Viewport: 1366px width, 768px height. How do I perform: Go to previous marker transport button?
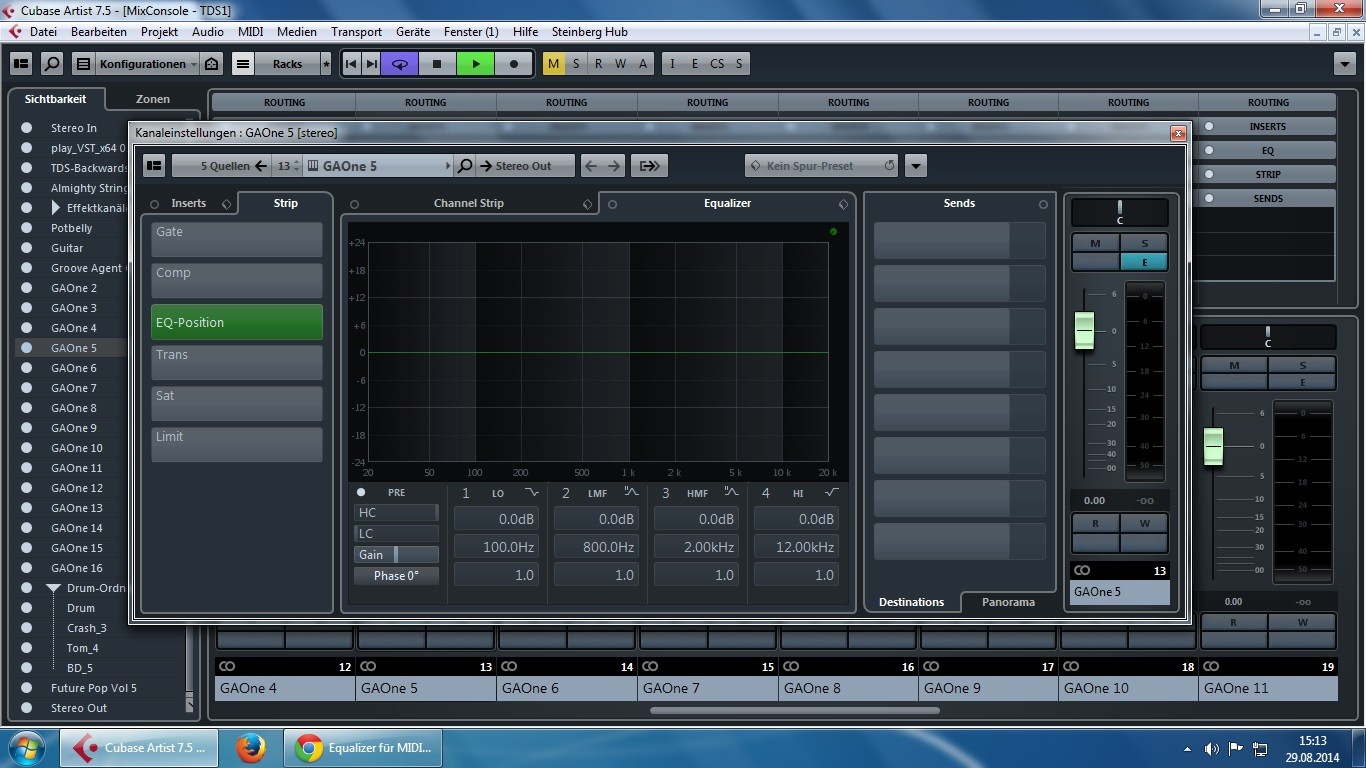(351, 64)
